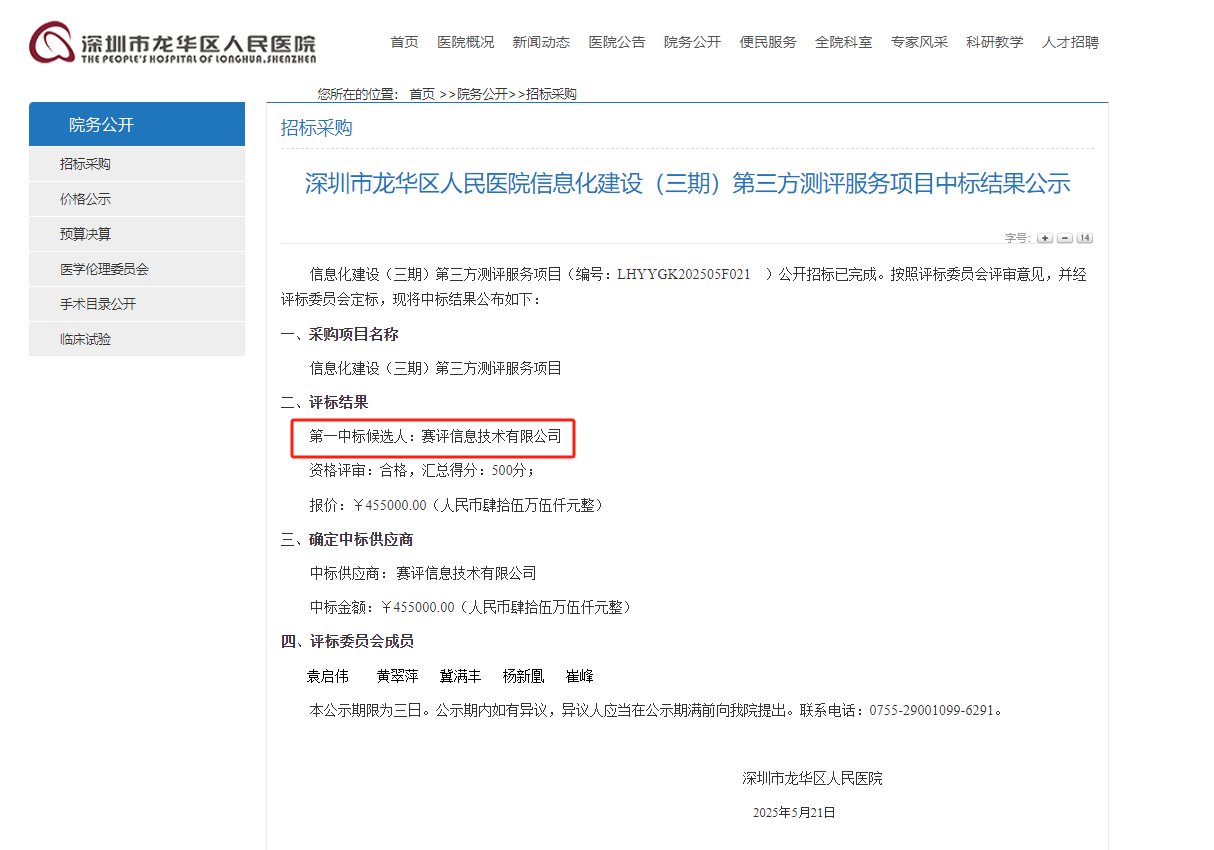The height and width of the screenshot is (850, 1214).
Task: Open 预算决算 in the left sidebar
Action: point(86,234)
